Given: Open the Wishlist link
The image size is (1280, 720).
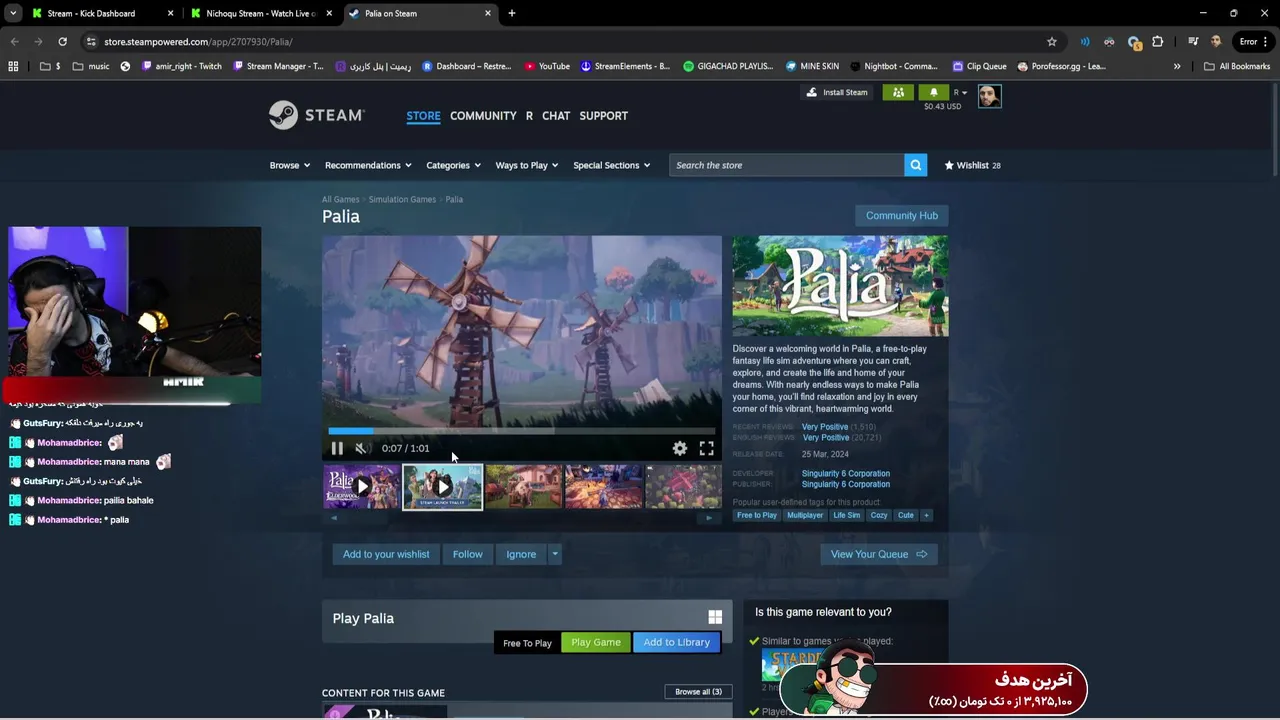Looking at the screenshot, I should [972, 165].
